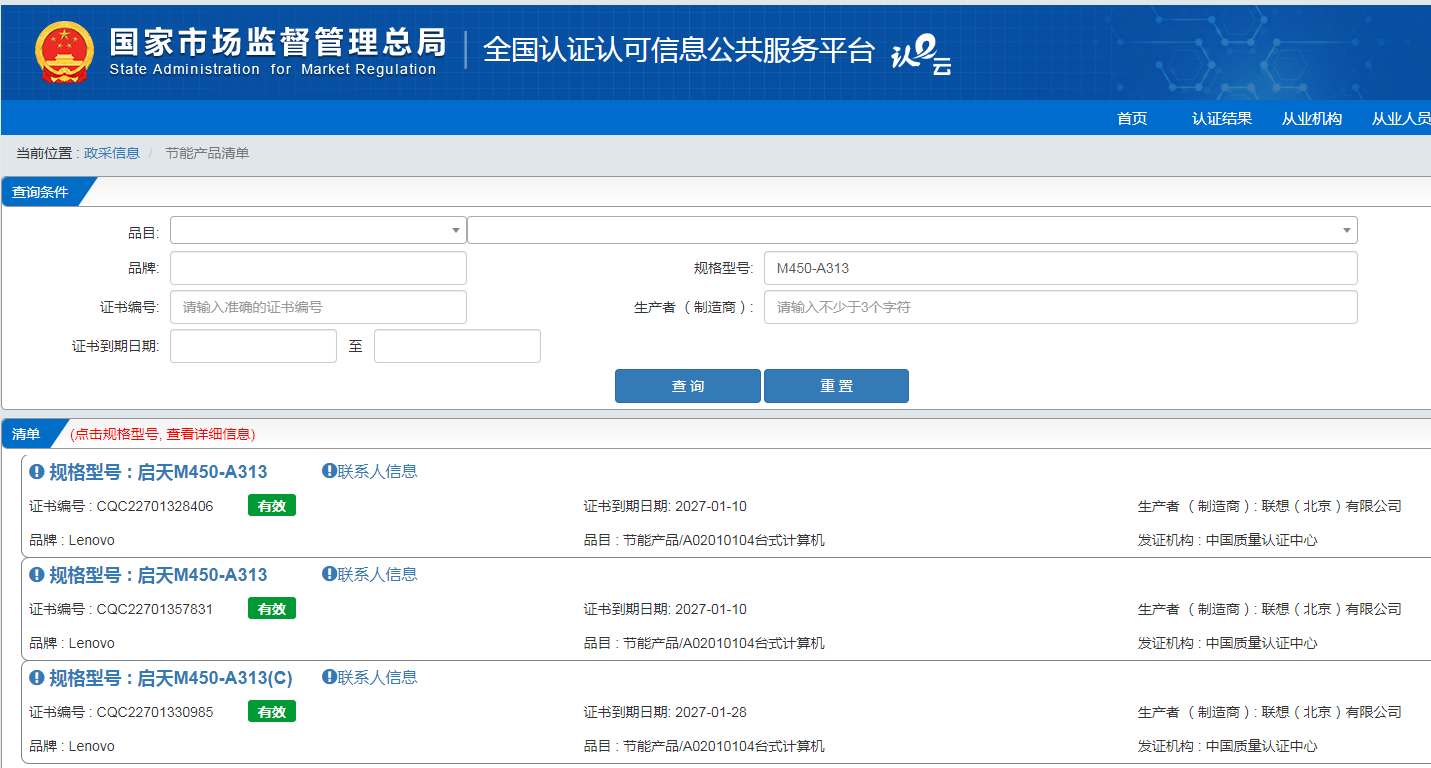1431x768 pixels.
Task: Go to 认证结果 menu item
Action: pos(1221,118)
